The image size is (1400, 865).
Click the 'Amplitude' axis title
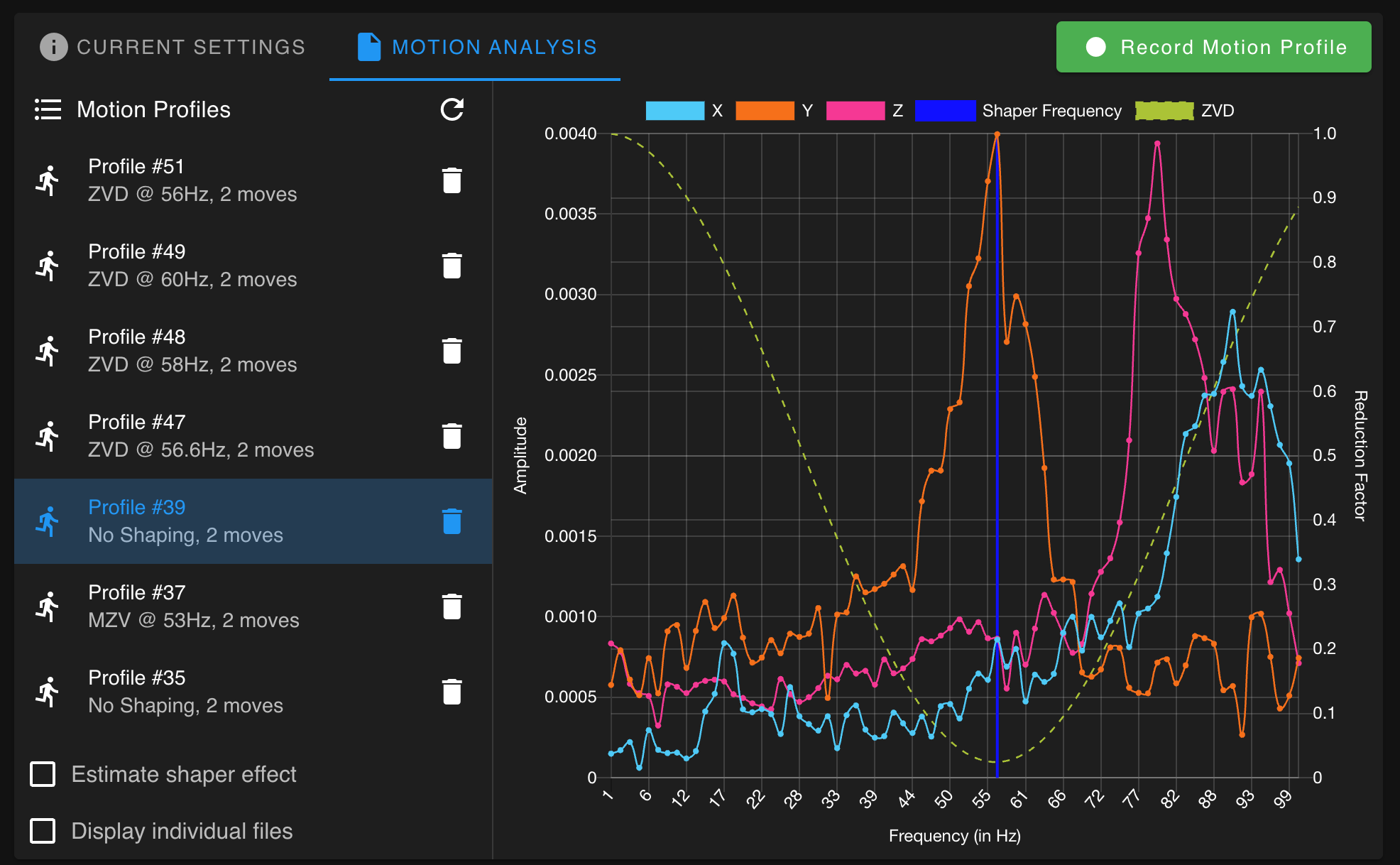[520, 455]
